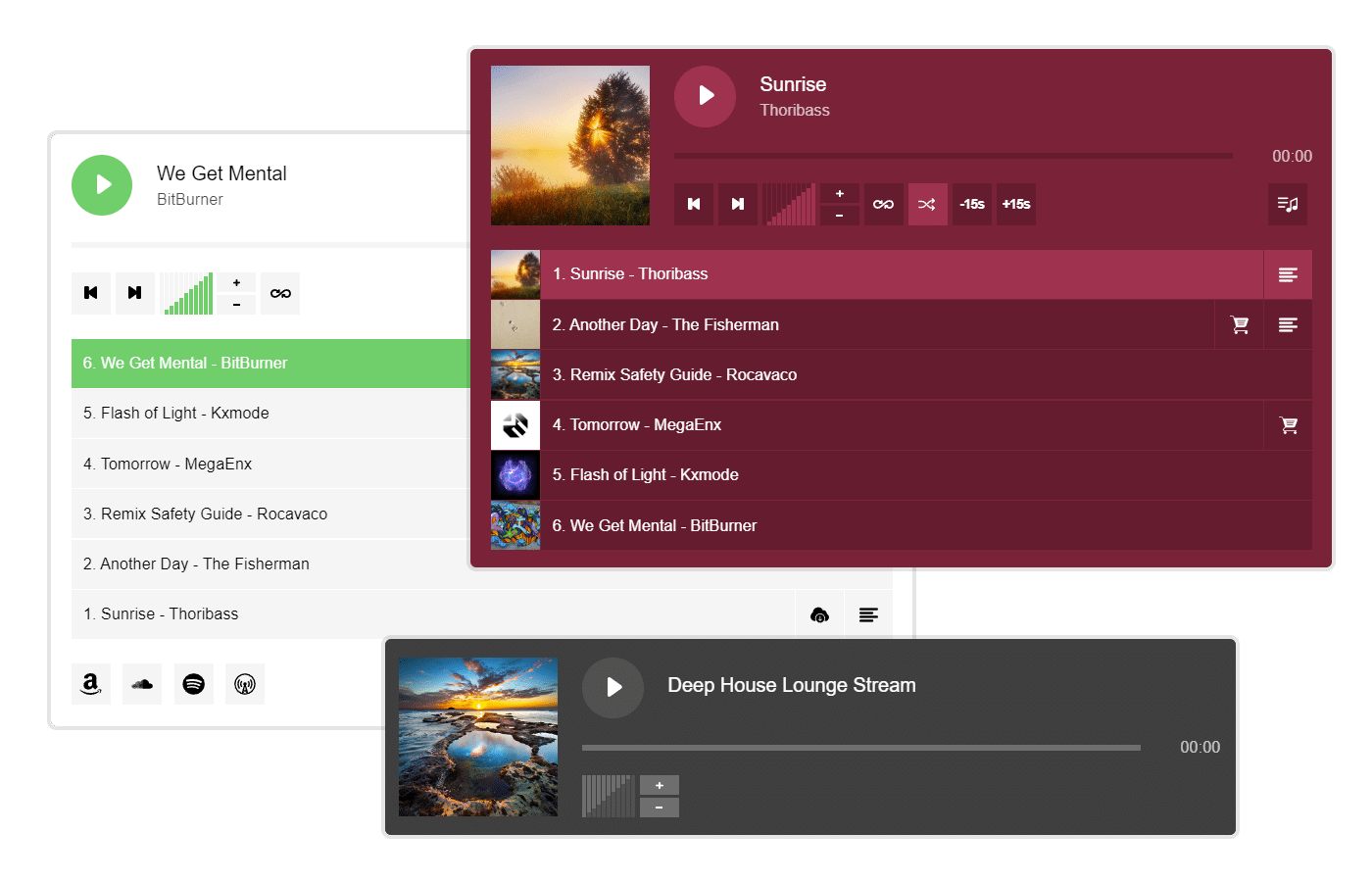Open the Spotify link icon
Viewport: 1372px width, 882px height.
pyautogui.click(x=194, y=684)
